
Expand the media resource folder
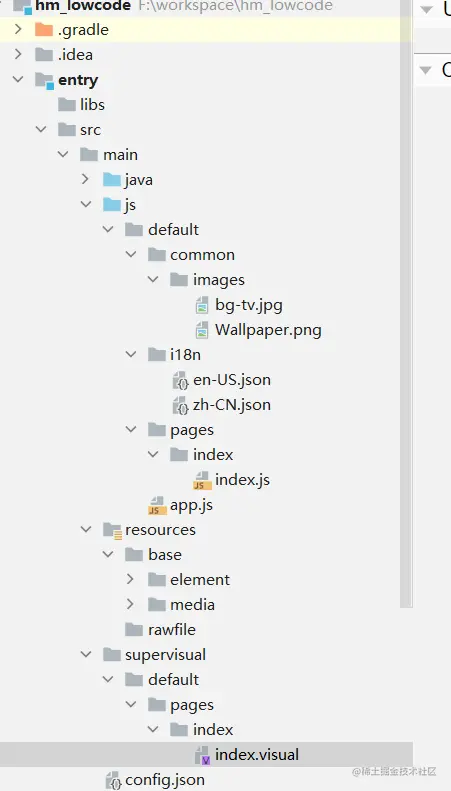tap(130, 604)
